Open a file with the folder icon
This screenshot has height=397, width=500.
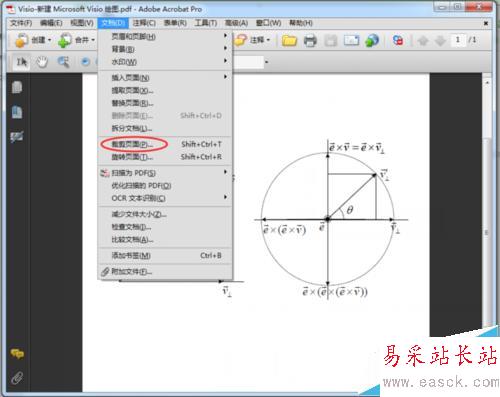(x=289, y=40)
